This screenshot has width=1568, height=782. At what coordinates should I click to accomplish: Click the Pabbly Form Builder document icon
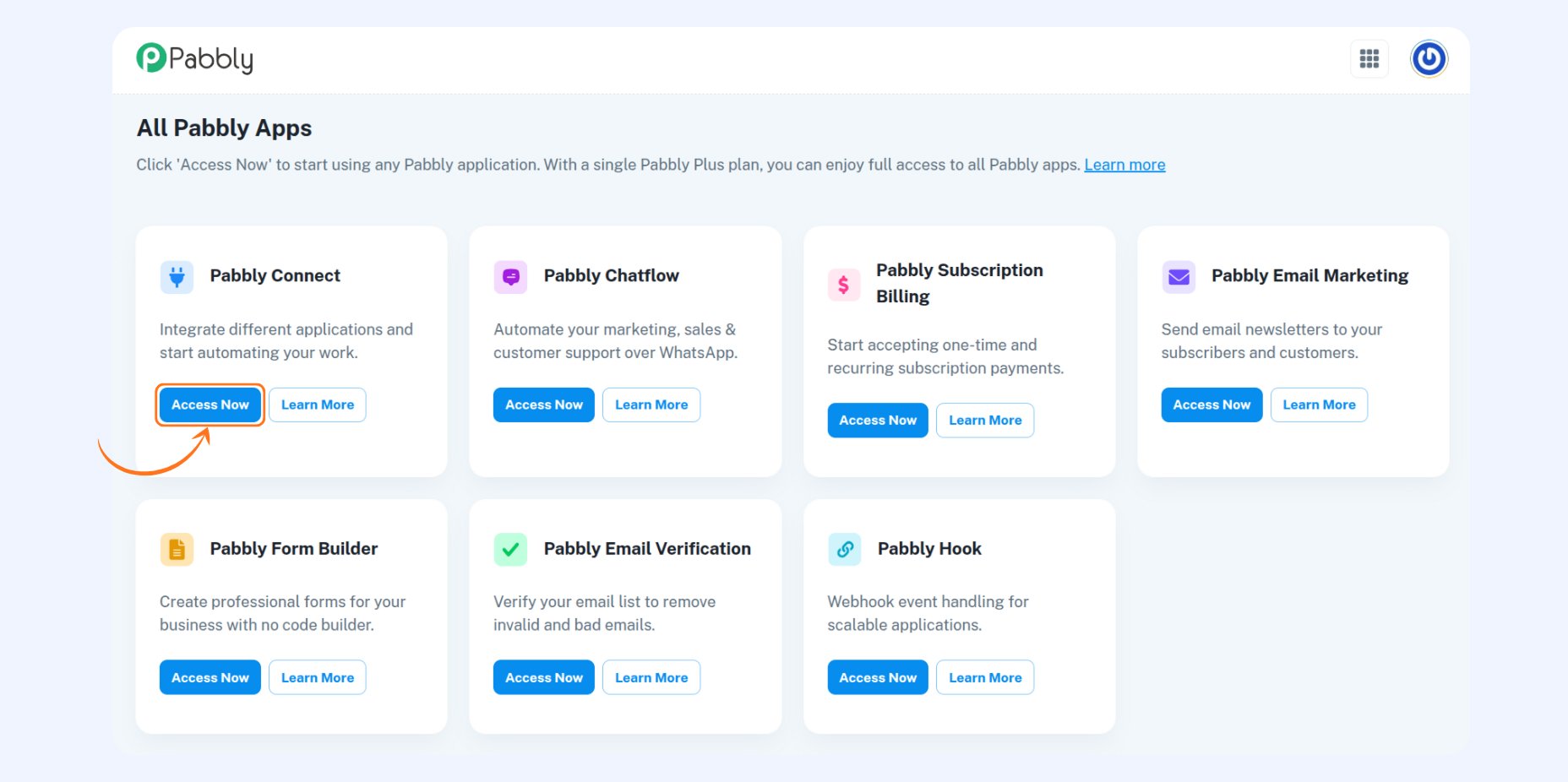coord(176,549)
